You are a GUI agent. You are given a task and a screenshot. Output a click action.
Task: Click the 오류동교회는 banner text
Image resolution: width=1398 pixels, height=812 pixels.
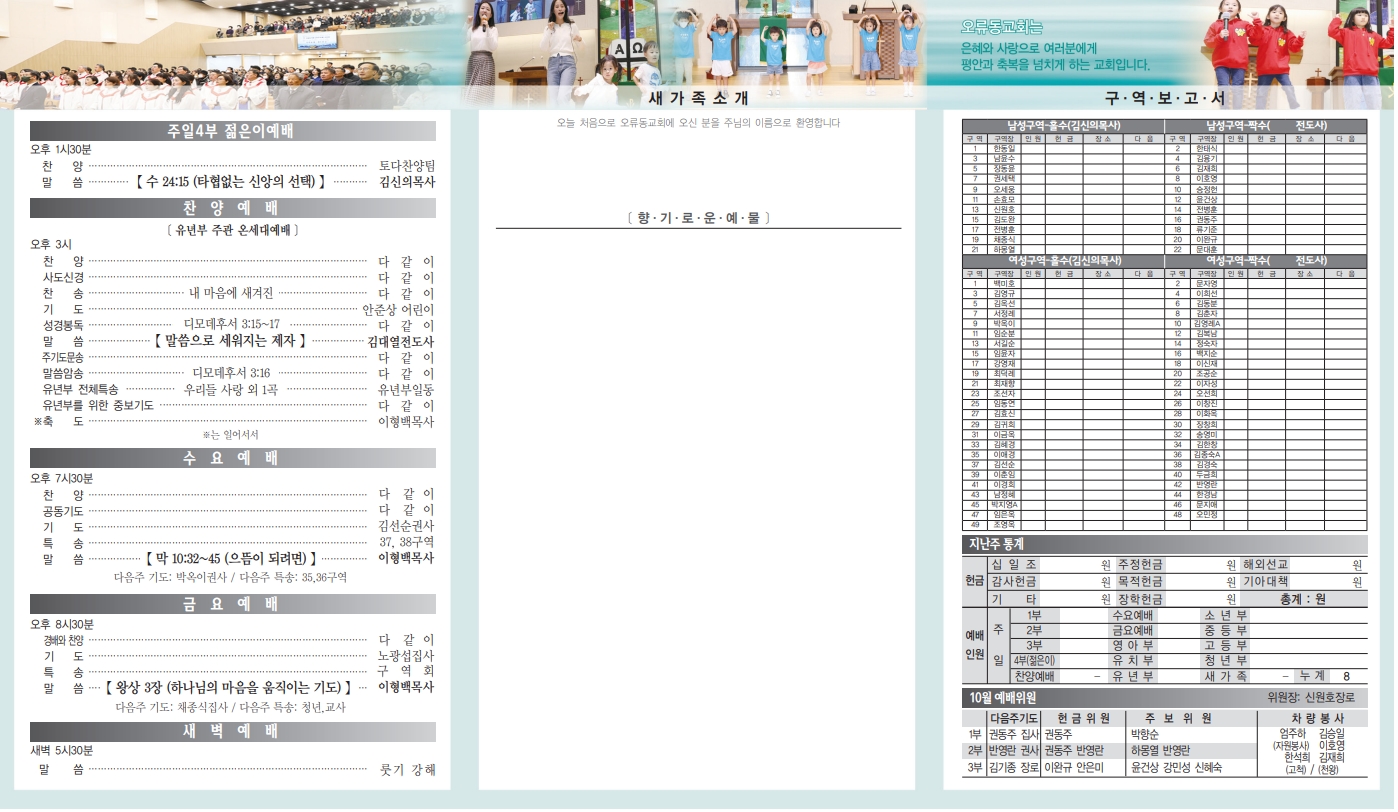click(x=1001, y=28)
